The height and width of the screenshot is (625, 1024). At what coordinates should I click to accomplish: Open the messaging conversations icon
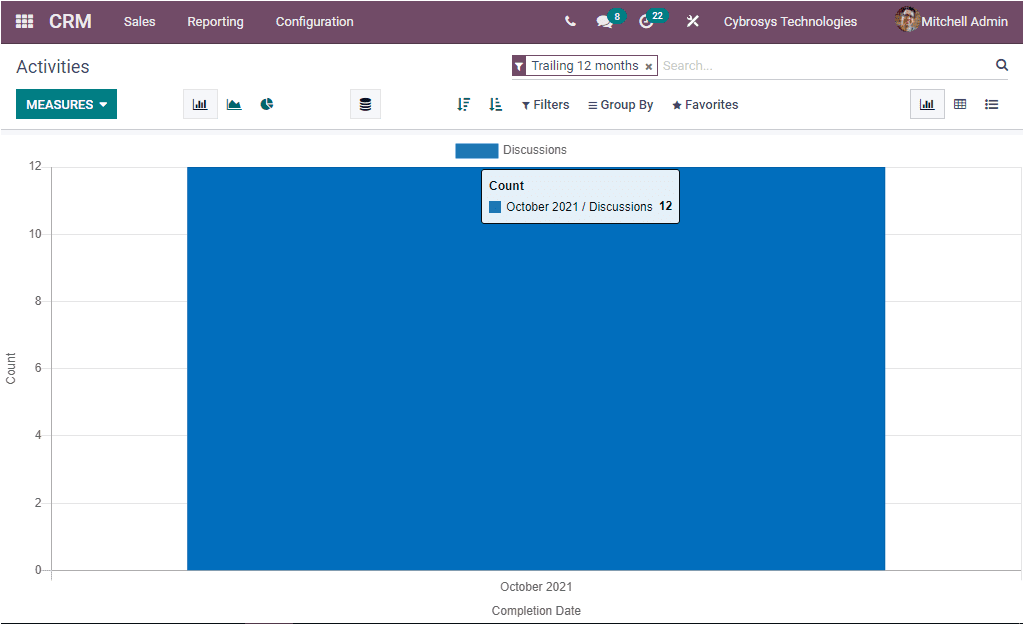point(604,21)
